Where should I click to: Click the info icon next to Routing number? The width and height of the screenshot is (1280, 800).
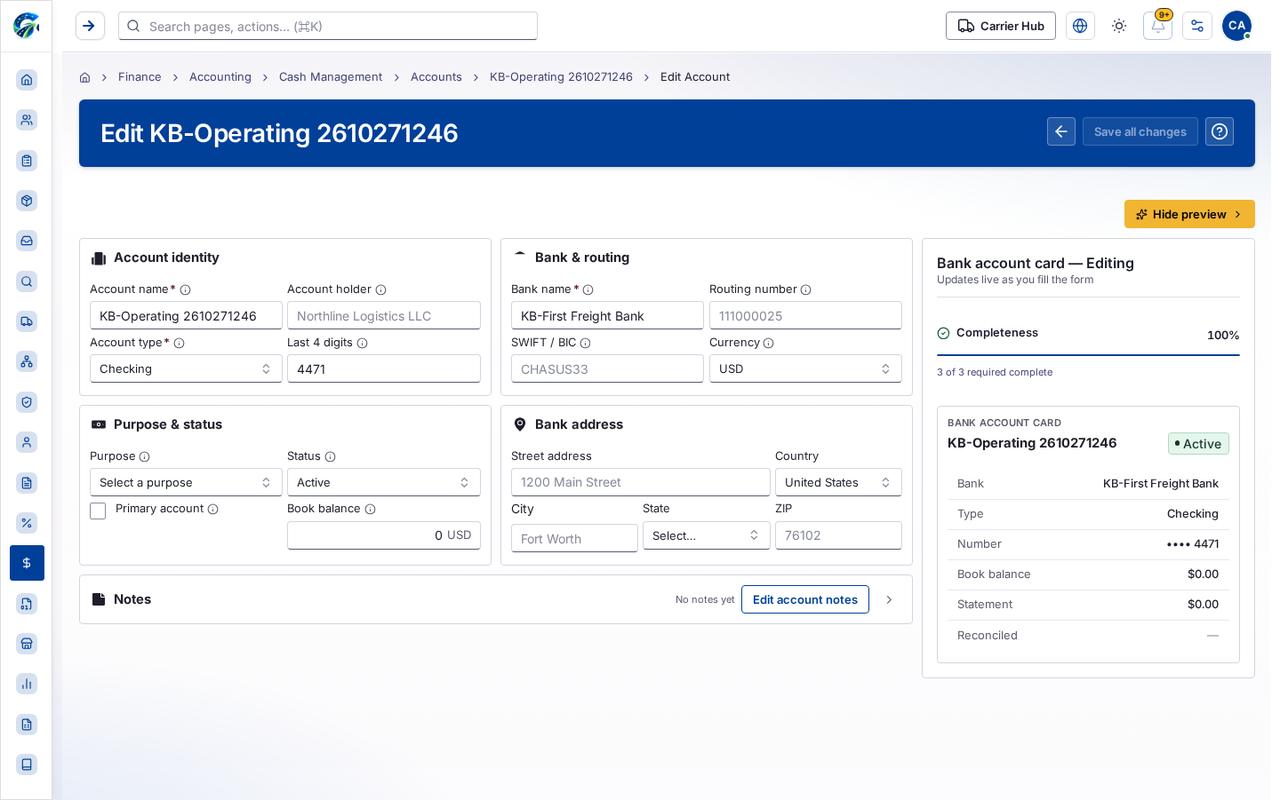[x=806, y=290]
